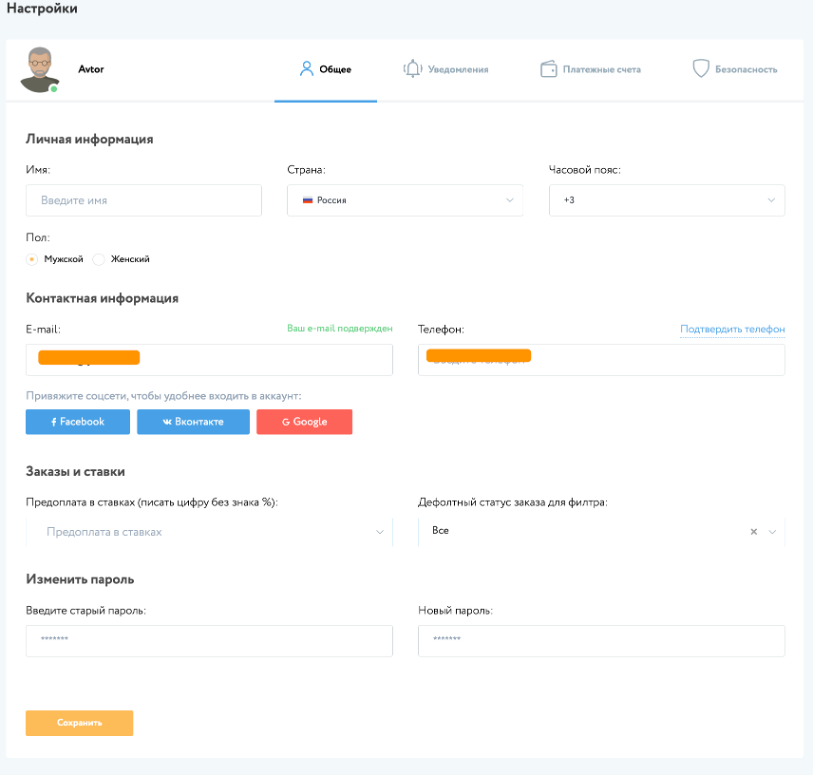This screenshot has height=776, width=814.
Task: Expand Дефолтный статус заказа dropdown arrow
Action: [x=772, y=532]
